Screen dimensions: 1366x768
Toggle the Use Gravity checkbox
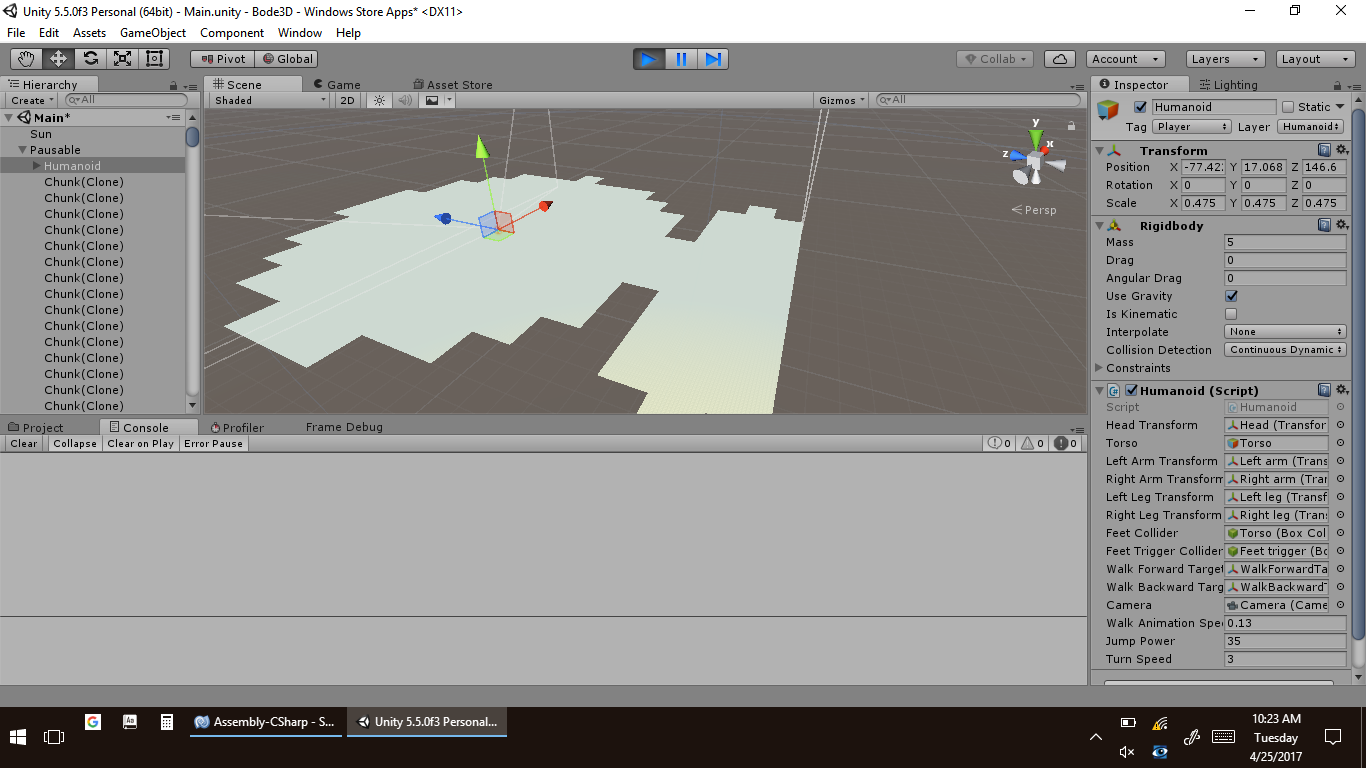(x=1231, y=296)
